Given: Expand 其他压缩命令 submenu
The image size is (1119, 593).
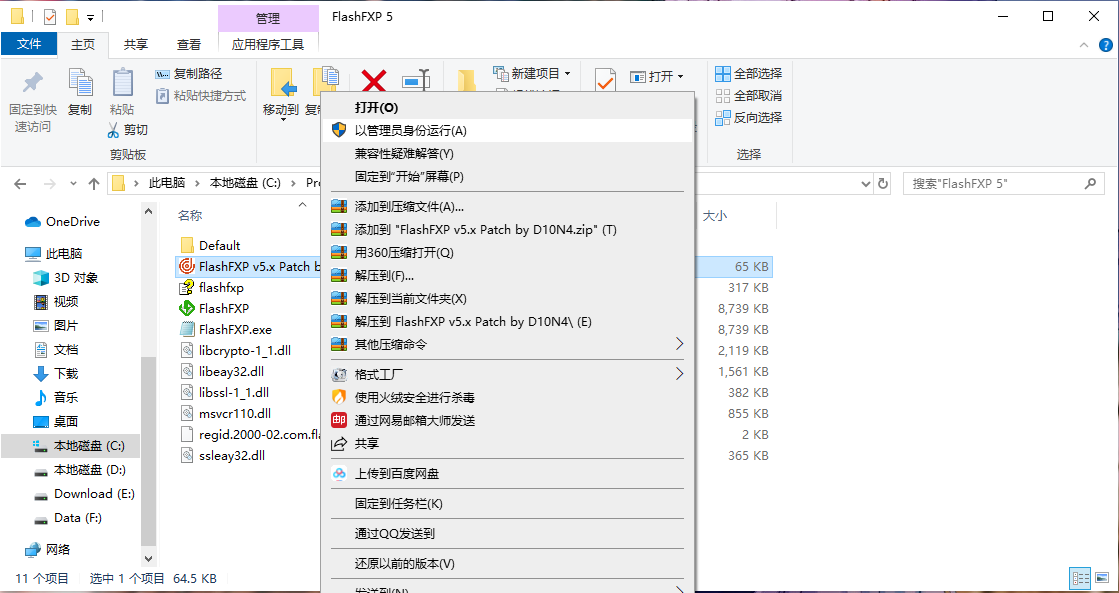Looking at the screenshot, I should coord(508,344).
